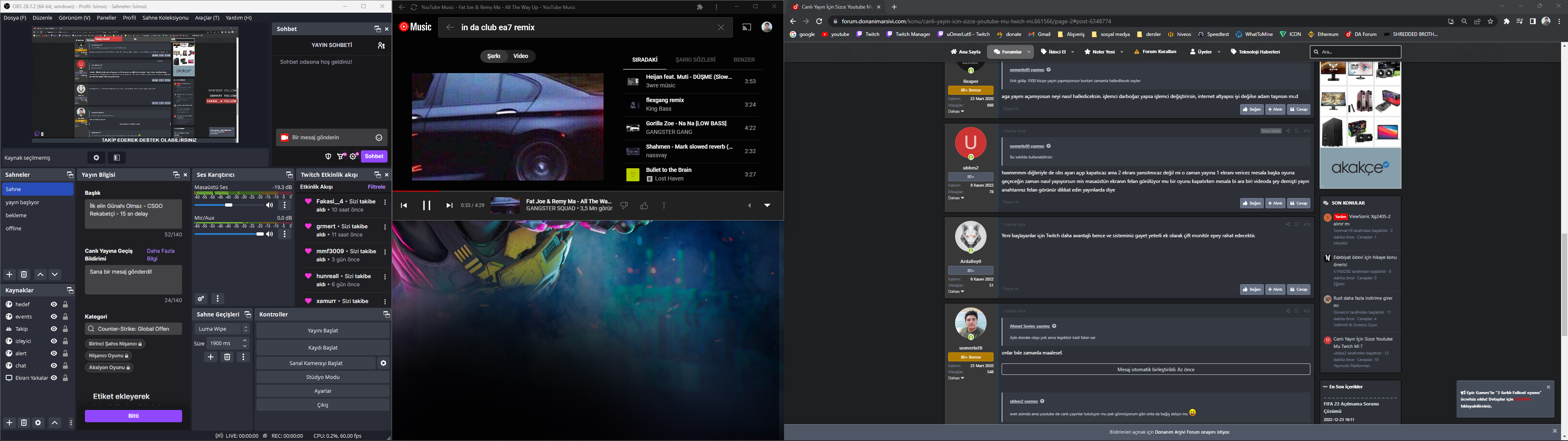
Task: Open Chrome extensions puzzle icon
Action: point(1506,21)
